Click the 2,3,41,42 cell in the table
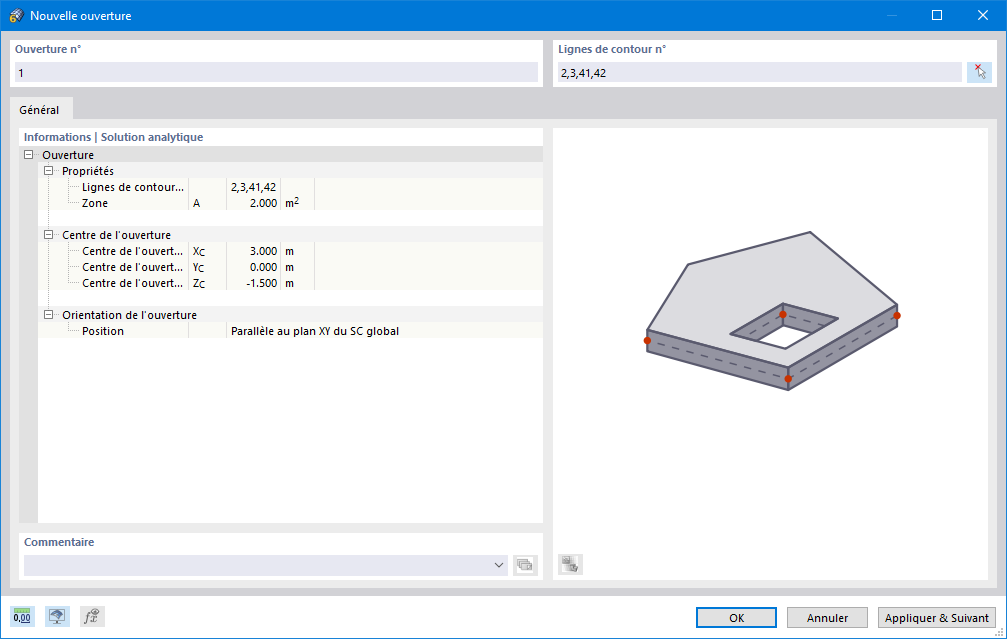This screenshot has height=639, width=1007. 254,187
